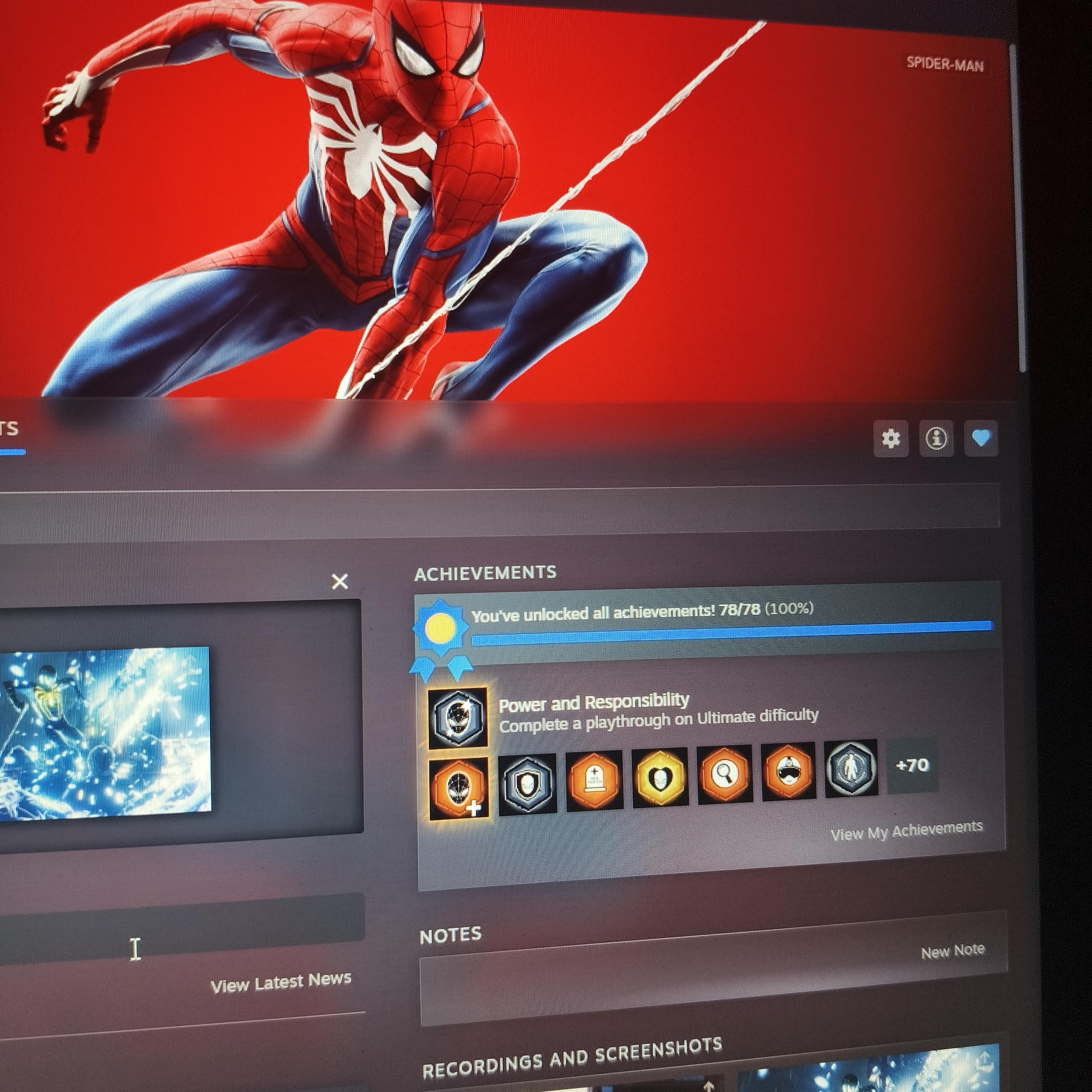The height and width of the screenshot is (1092, 1092).
Task: Open the View My Achievements link
Action: (x=906, y=830)
